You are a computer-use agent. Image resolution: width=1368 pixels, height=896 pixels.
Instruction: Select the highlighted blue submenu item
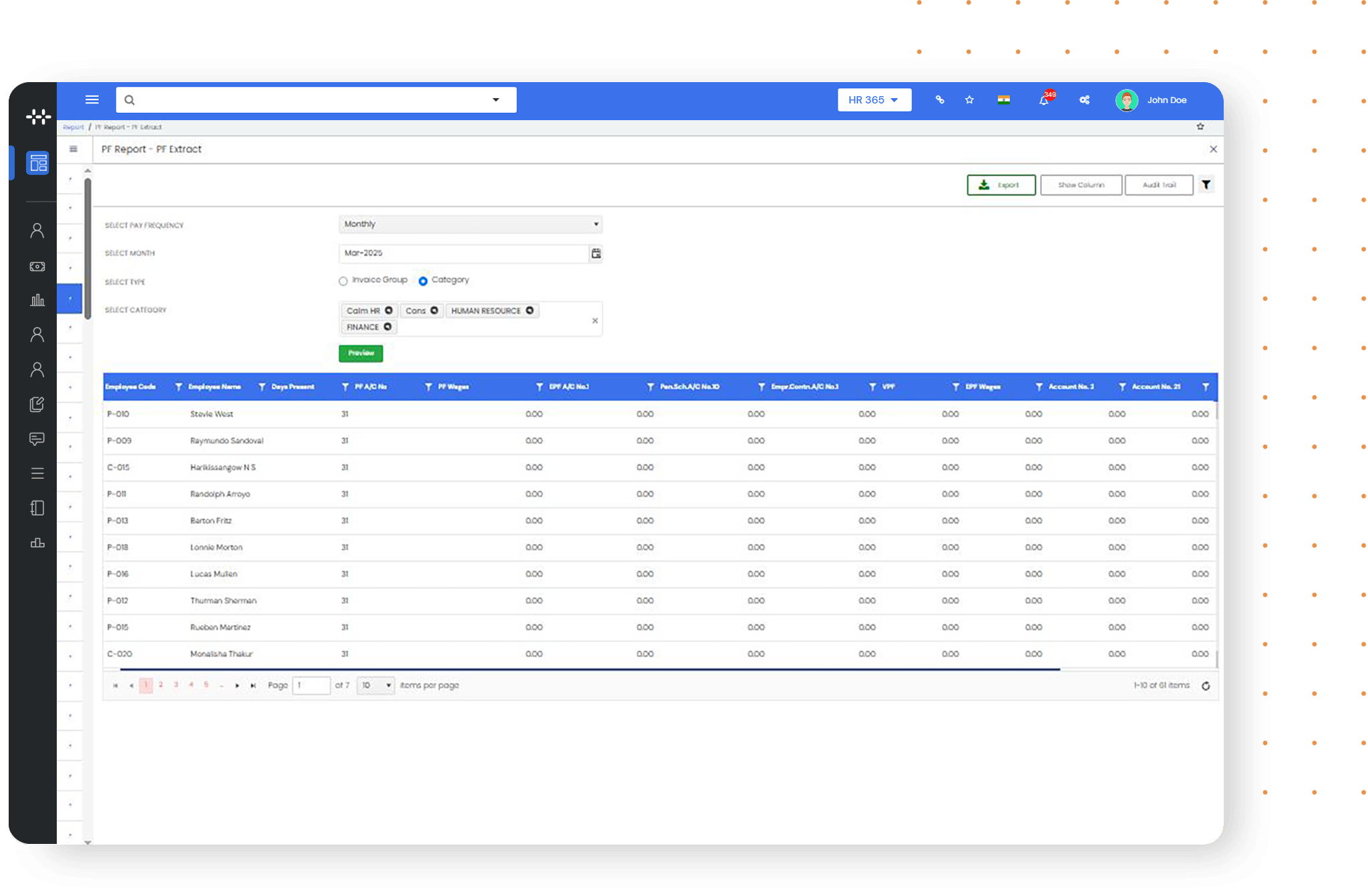tap(69, 298)
